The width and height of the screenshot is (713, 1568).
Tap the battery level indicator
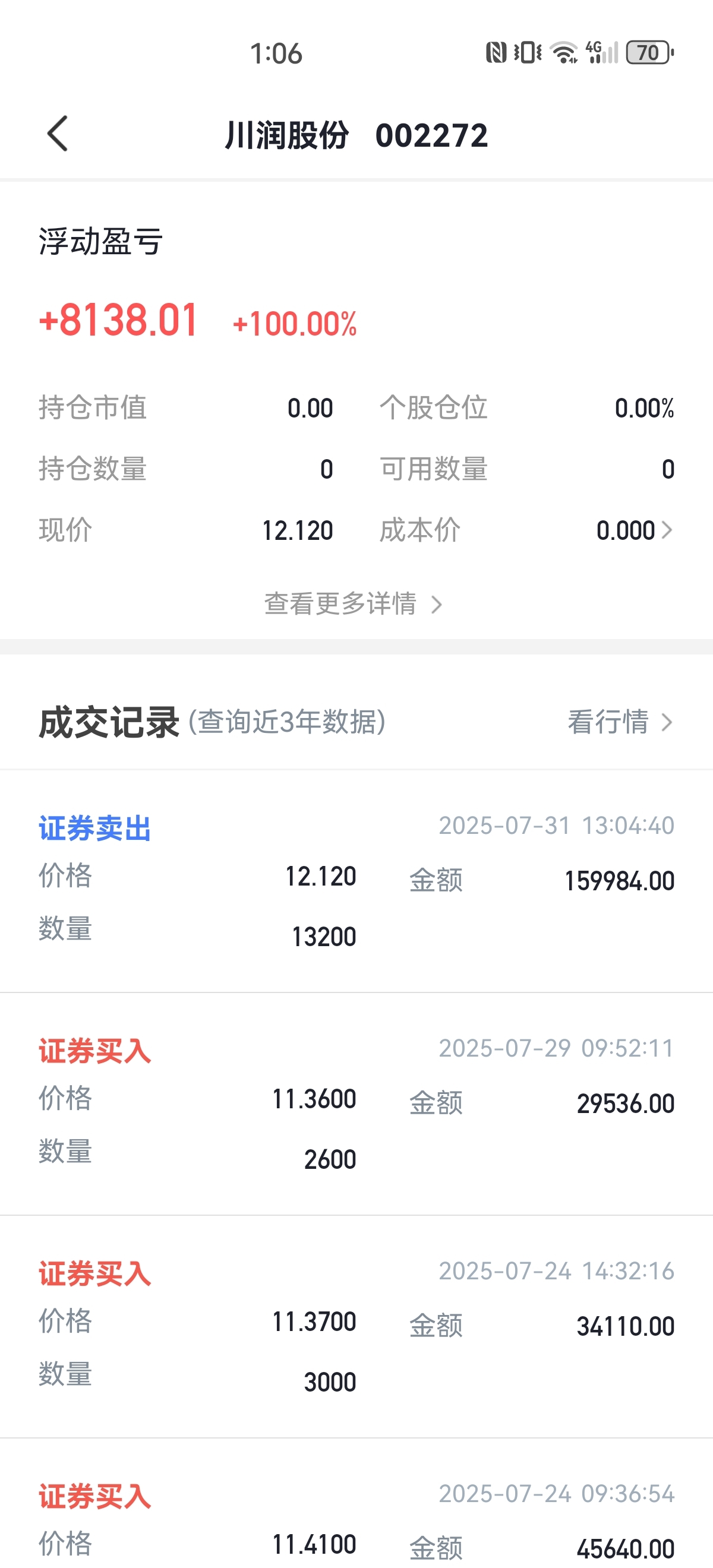649,52
